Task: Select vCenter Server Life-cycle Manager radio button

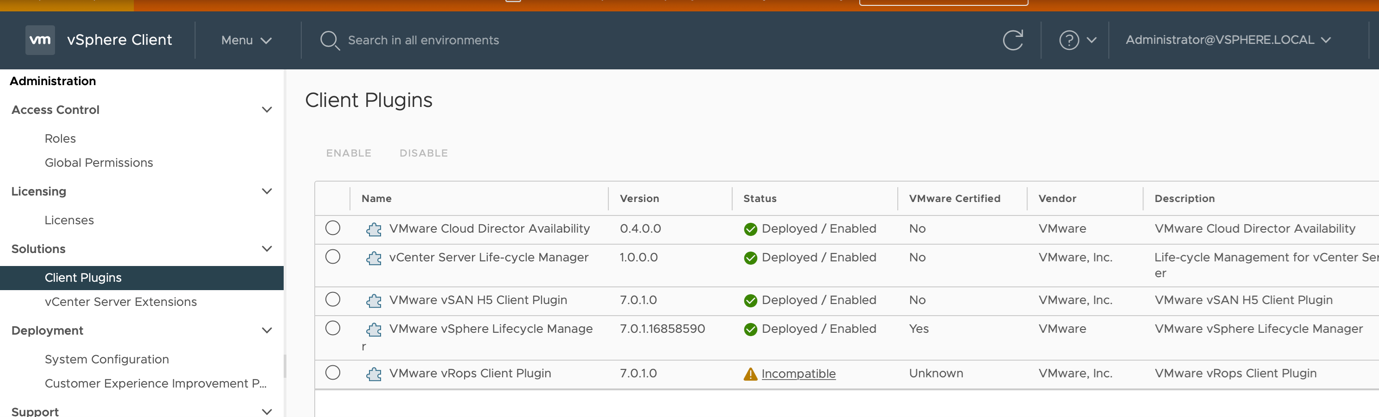Action: click(333, 257)
